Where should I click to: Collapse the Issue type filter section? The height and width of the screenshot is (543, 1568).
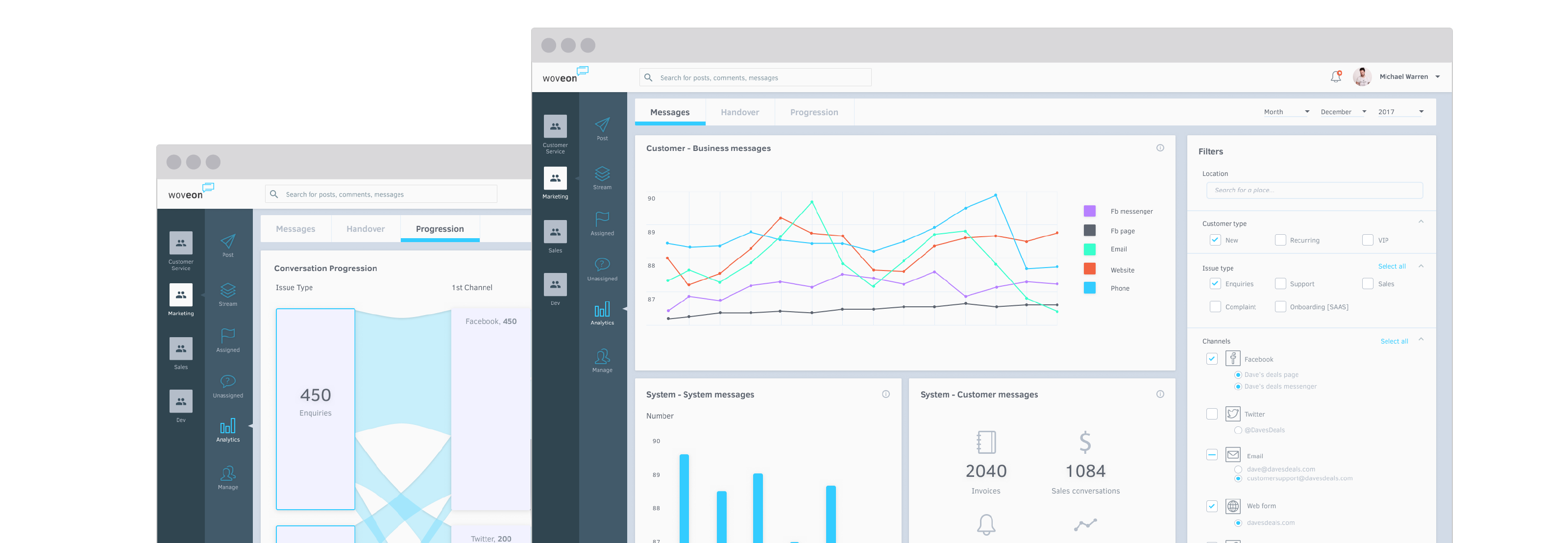point(1421,266)
